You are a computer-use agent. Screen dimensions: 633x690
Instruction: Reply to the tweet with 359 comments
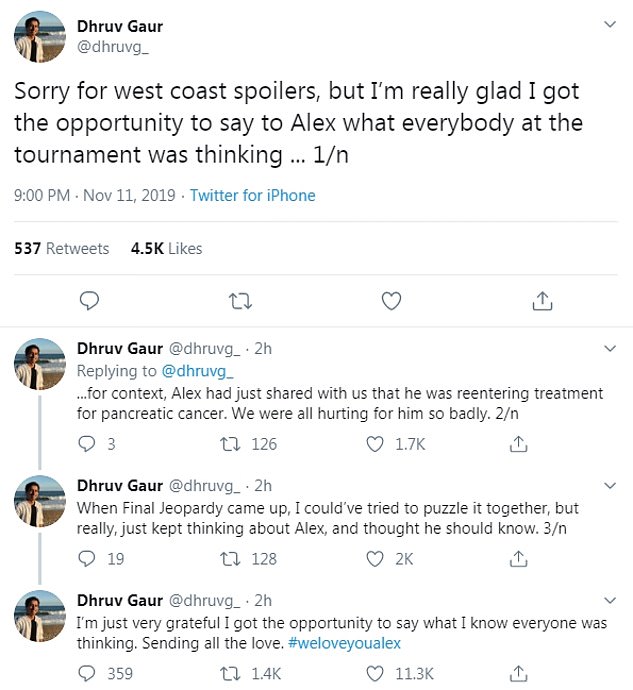pos(87,674)
